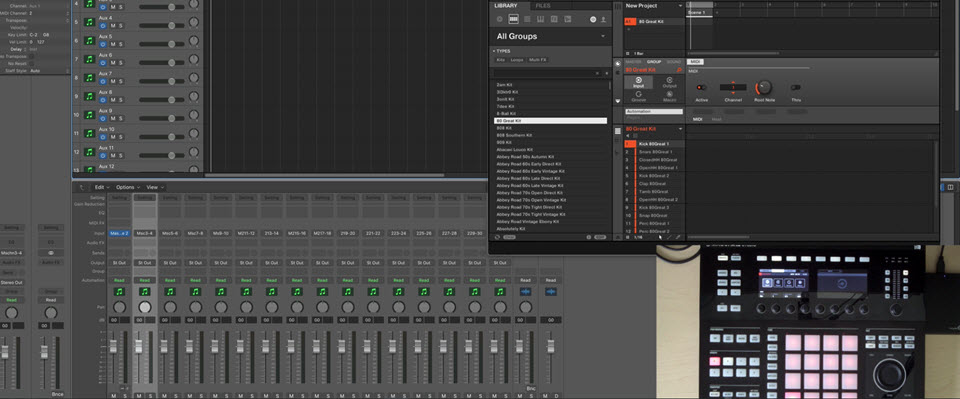Viewport: 960px width, 399px height.
Task: Click the Aux 9 track instrument icon
Action: tap(89, 114)
